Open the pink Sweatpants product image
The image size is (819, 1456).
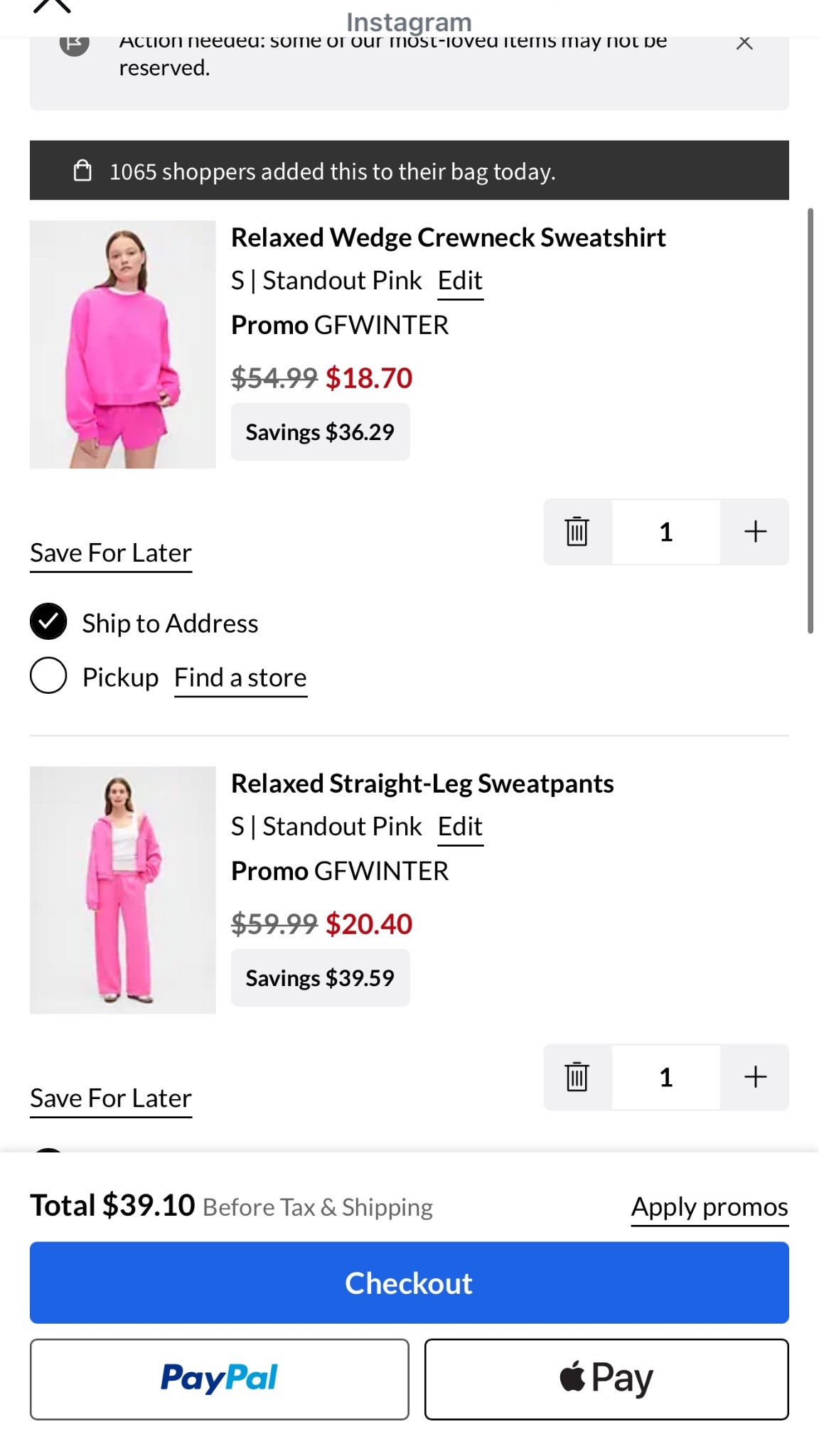[123, 889]
